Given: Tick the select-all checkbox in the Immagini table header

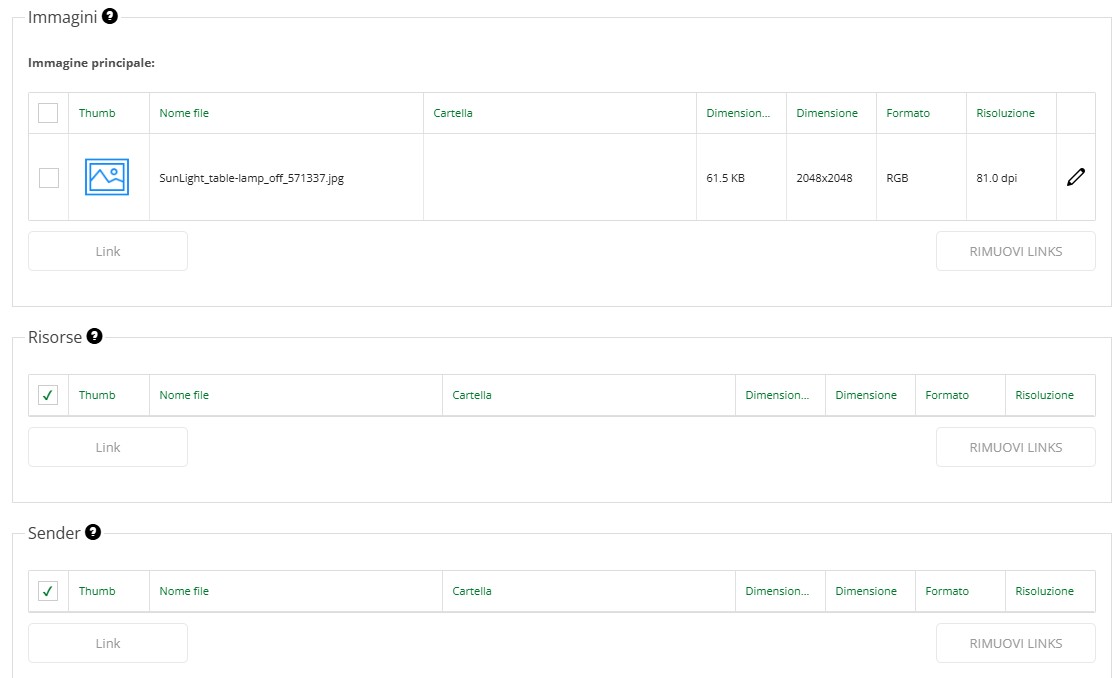Looking at the screenshot, I should (x=48, y=113).
